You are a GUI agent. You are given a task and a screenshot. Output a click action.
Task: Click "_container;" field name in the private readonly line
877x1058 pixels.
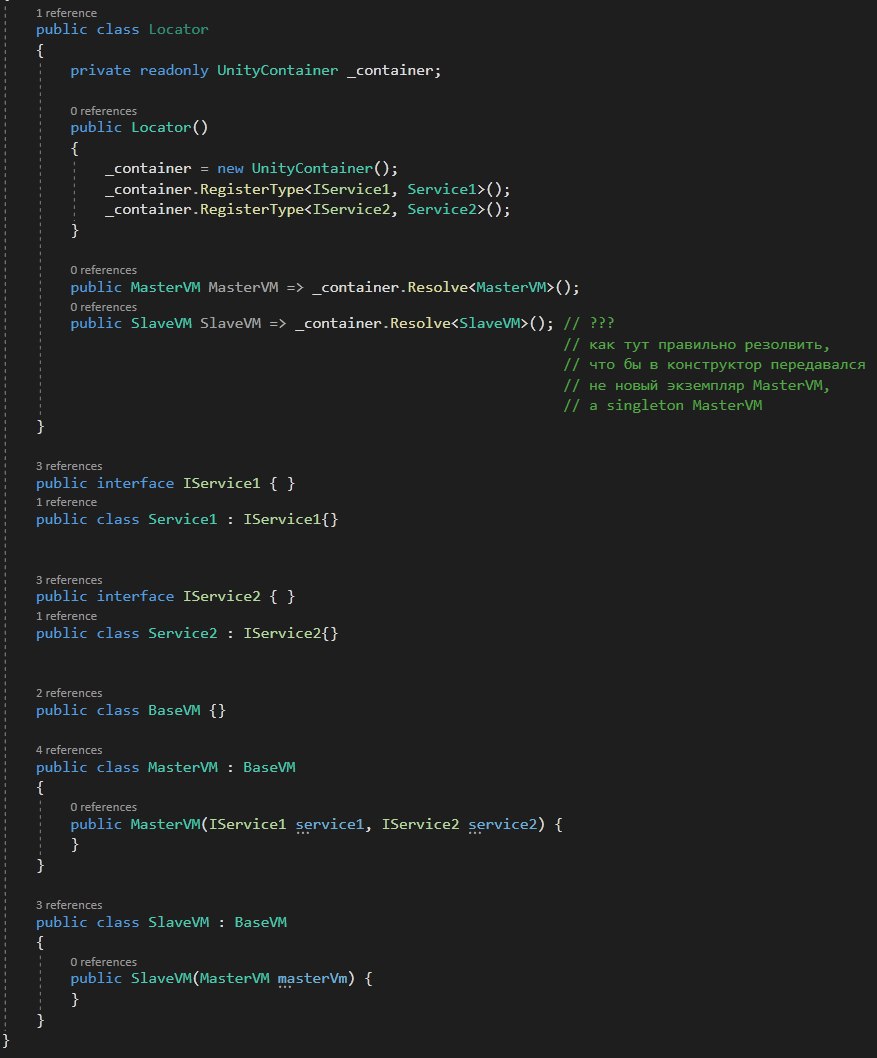point(394,70)
